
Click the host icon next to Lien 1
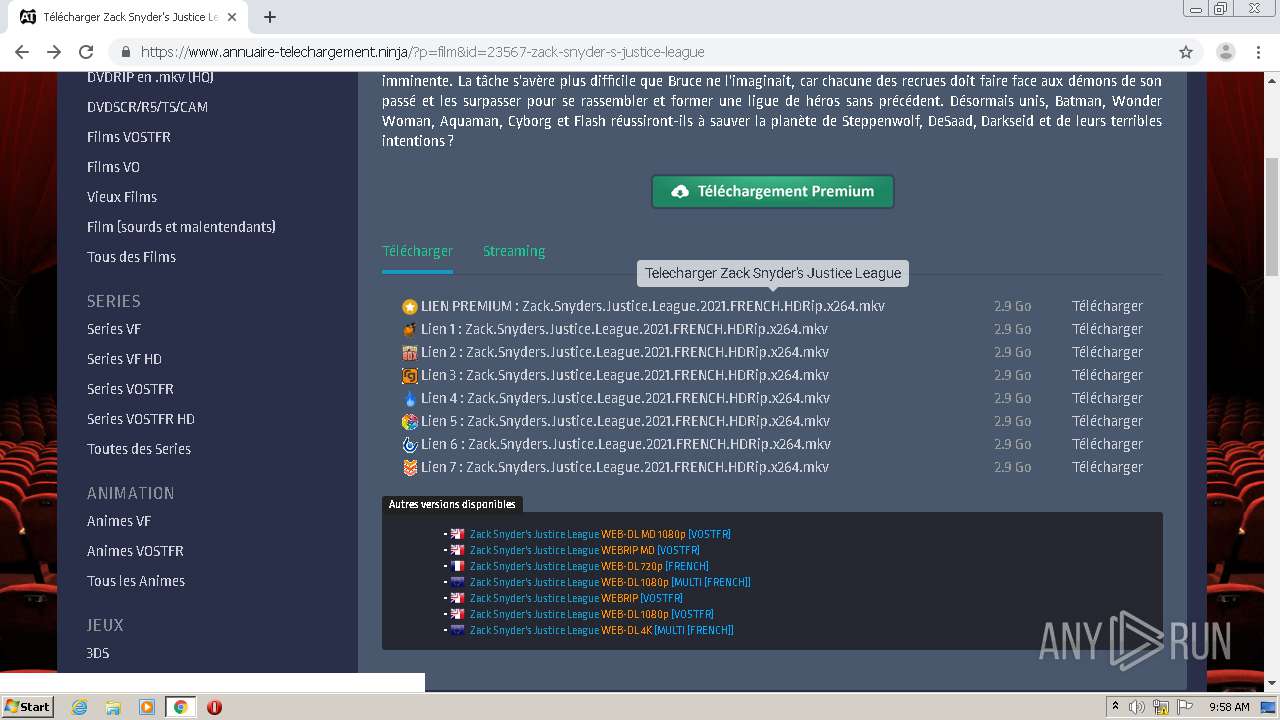coord(409,330)
